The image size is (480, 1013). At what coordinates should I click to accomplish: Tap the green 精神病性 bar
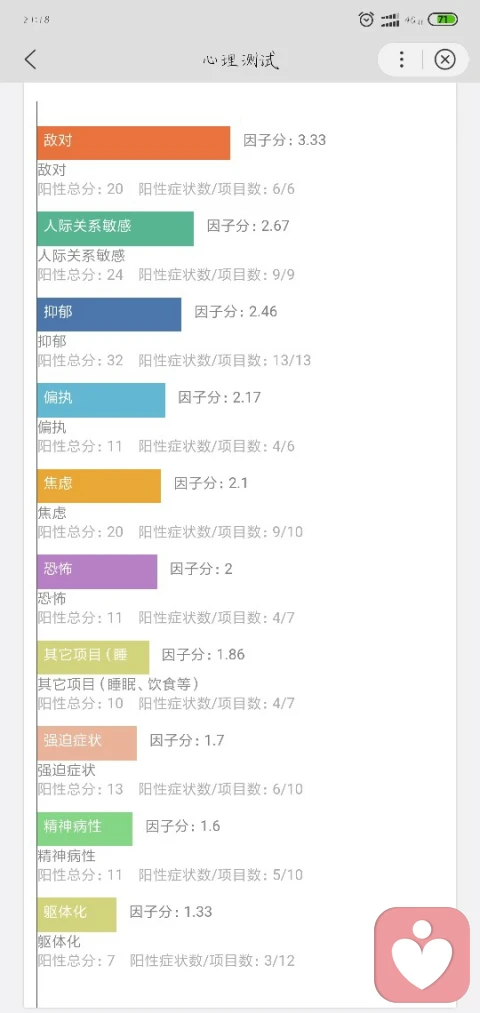85,829
